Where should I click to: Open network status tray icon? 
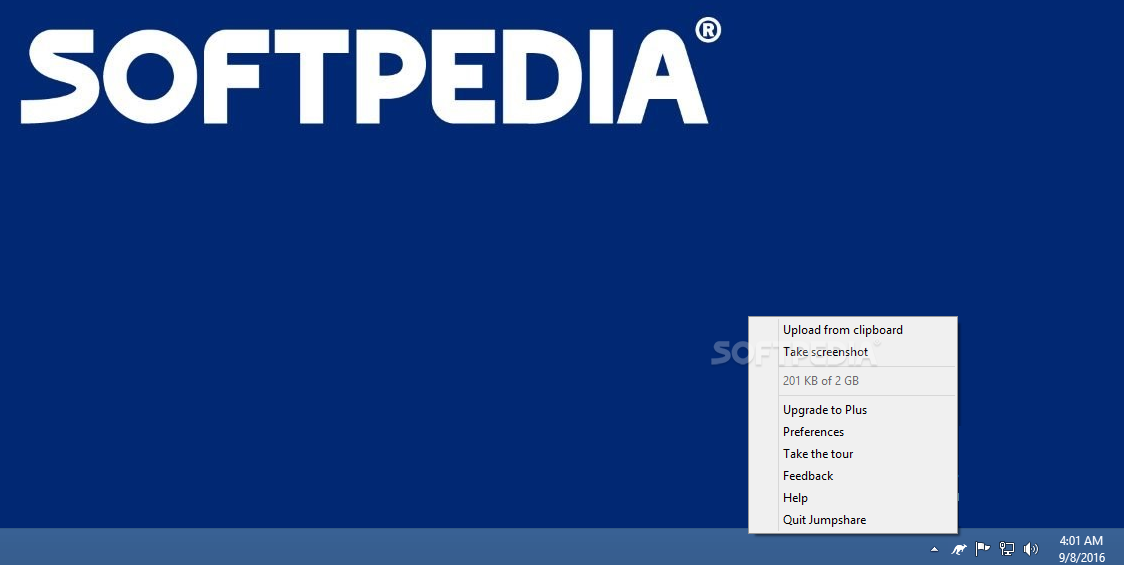1006,549
